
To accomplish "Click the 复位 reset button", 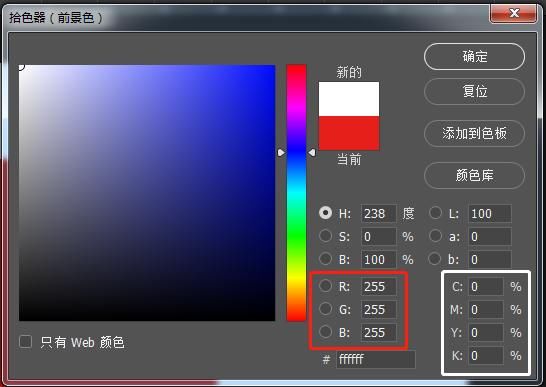I will click(474, 92).
